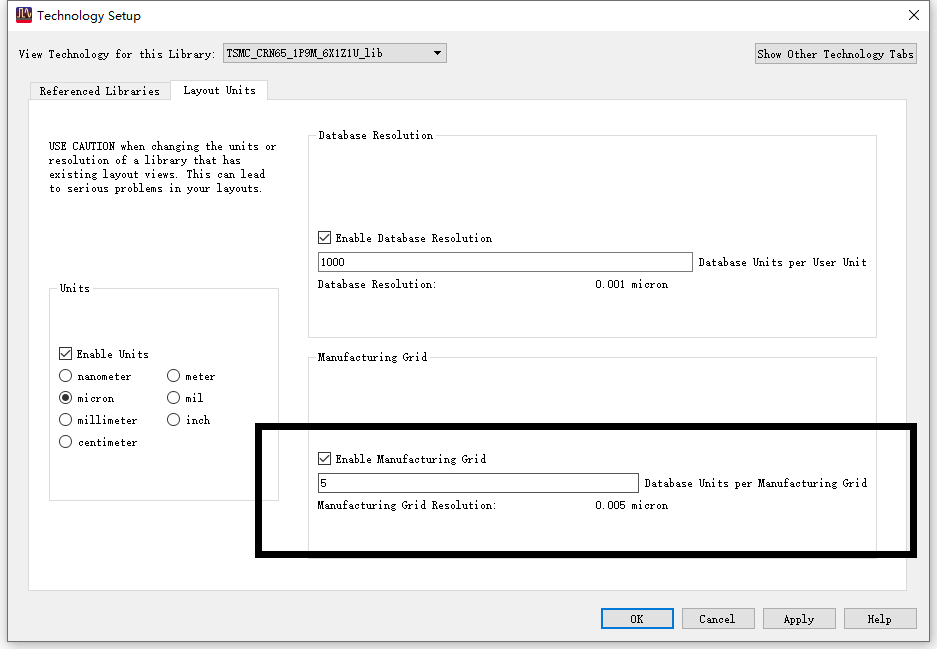Image resolution: width=937 pixels, height=649 pixels.
Task: Switch to the Referenced Libraries tab
Action: click(99, 91)
